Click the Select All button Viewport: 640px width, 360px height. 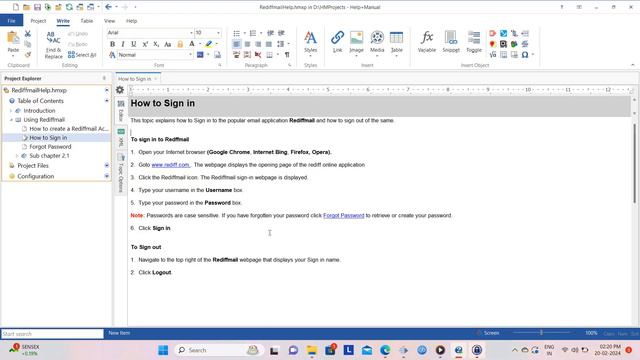tap(82, 55)
